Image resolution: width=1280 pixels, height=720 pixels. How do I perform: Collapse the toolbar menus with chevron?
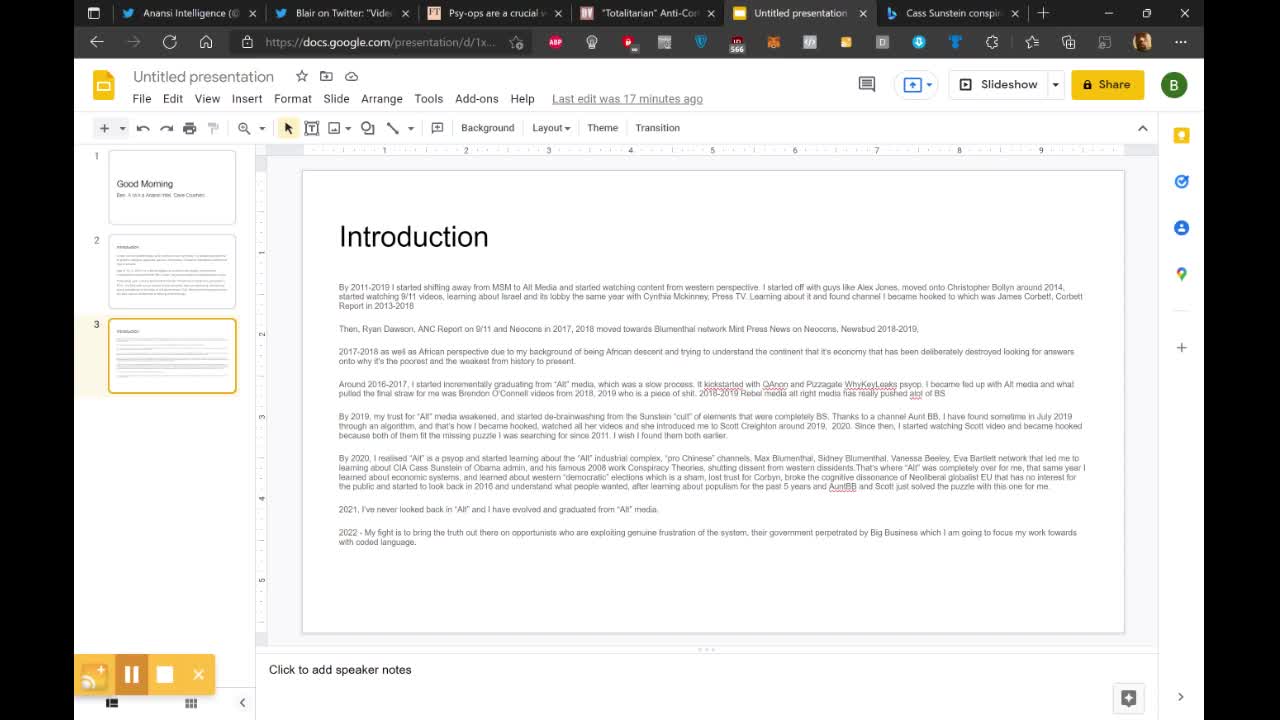(1142, 128)
